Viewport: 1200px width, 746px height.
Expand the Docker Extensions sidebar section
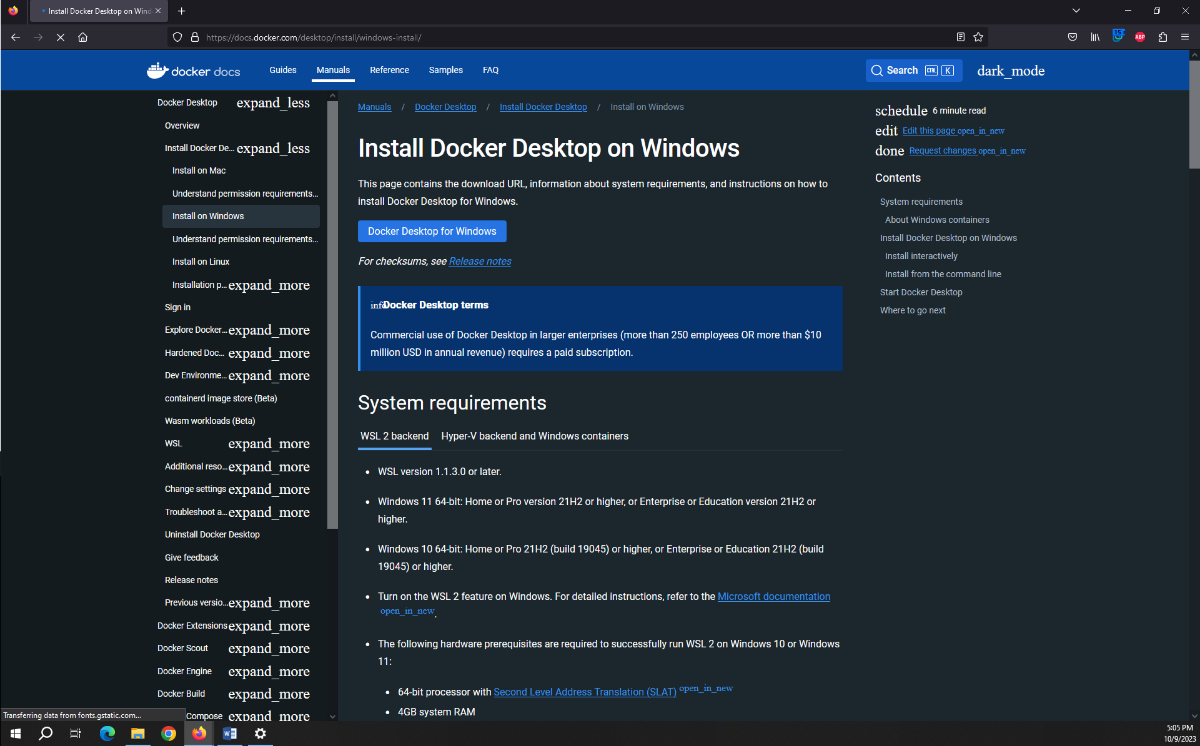269,626
